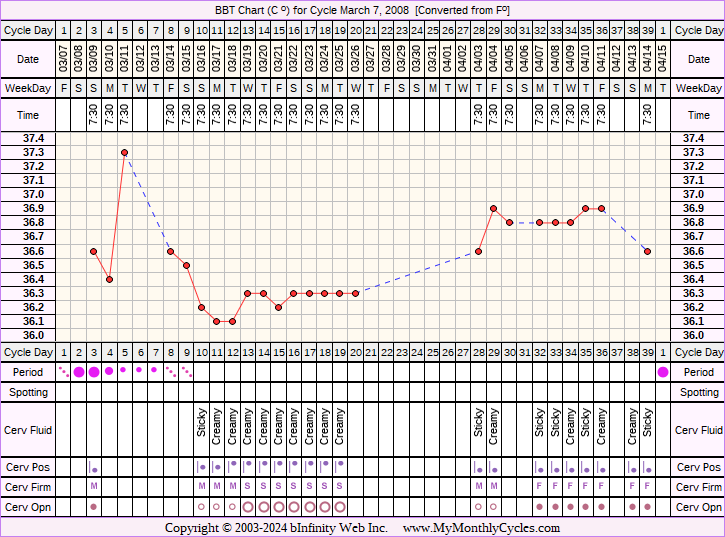Click the 37.3 temperature peak on cycle day 5
This screenshot has height=537, width=725.
[x=124, y=152]
